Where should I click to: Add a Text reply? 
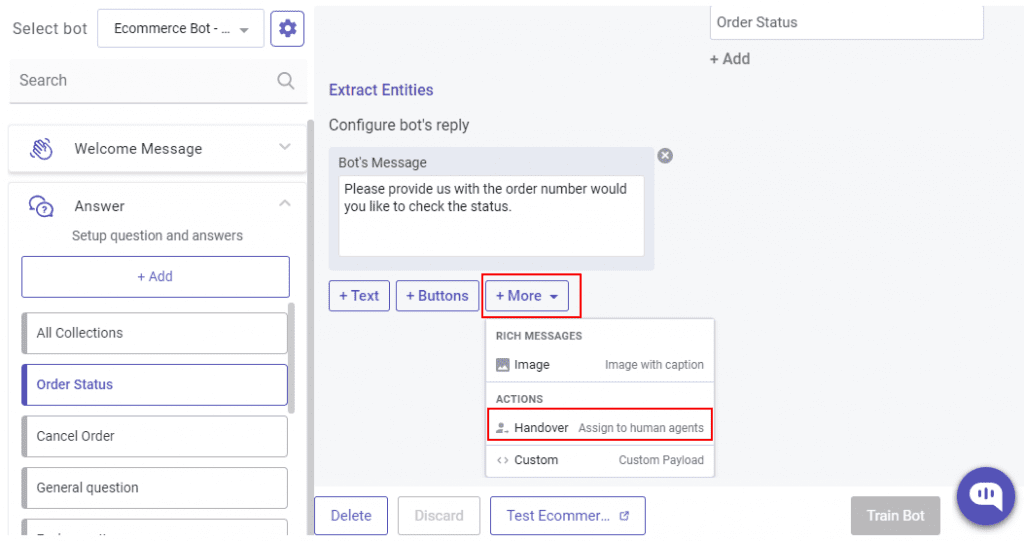click(359, 296)
